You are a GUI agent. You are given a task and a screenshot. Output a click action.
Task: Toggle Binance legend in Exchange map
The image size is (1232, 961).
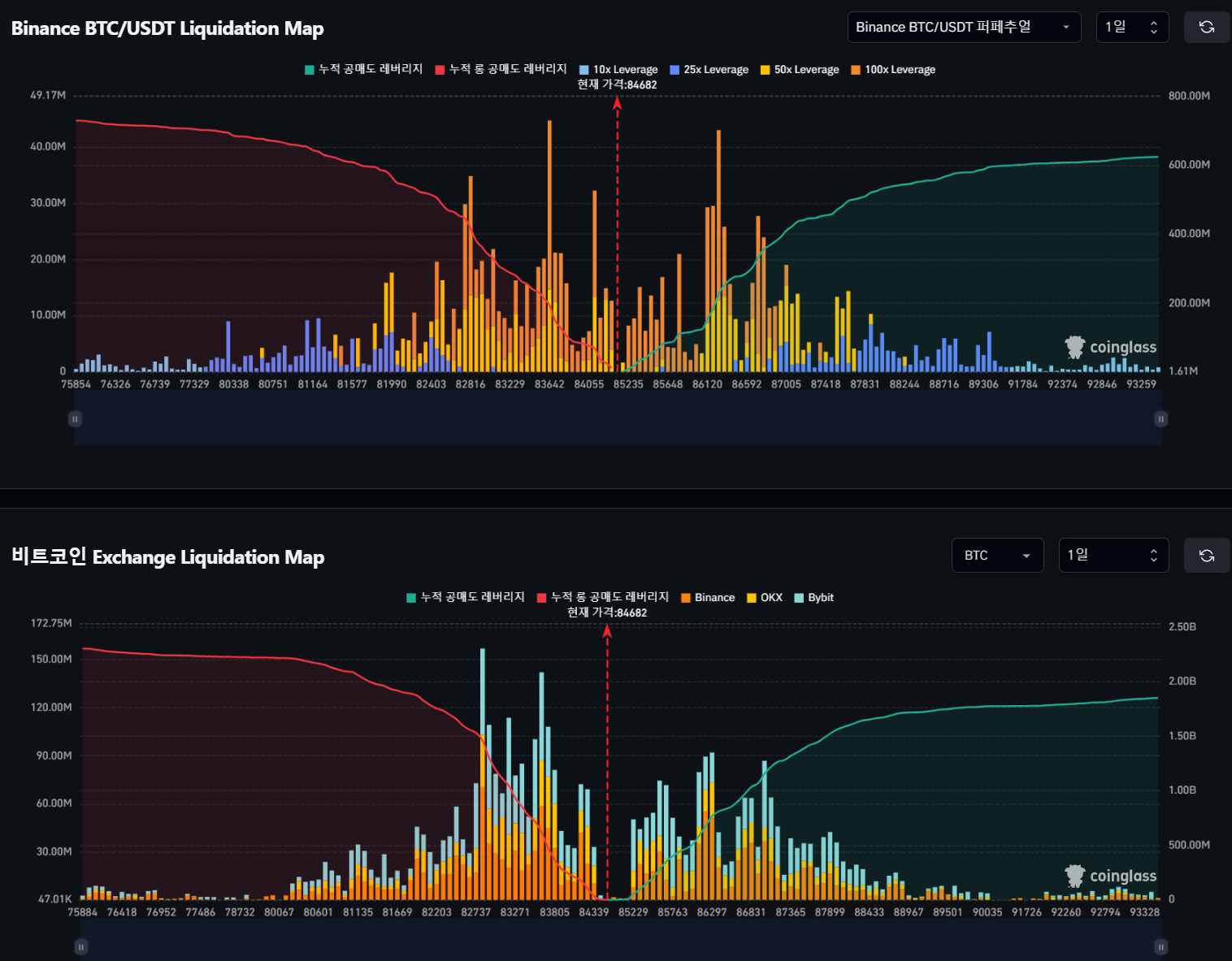pos(708,598)
